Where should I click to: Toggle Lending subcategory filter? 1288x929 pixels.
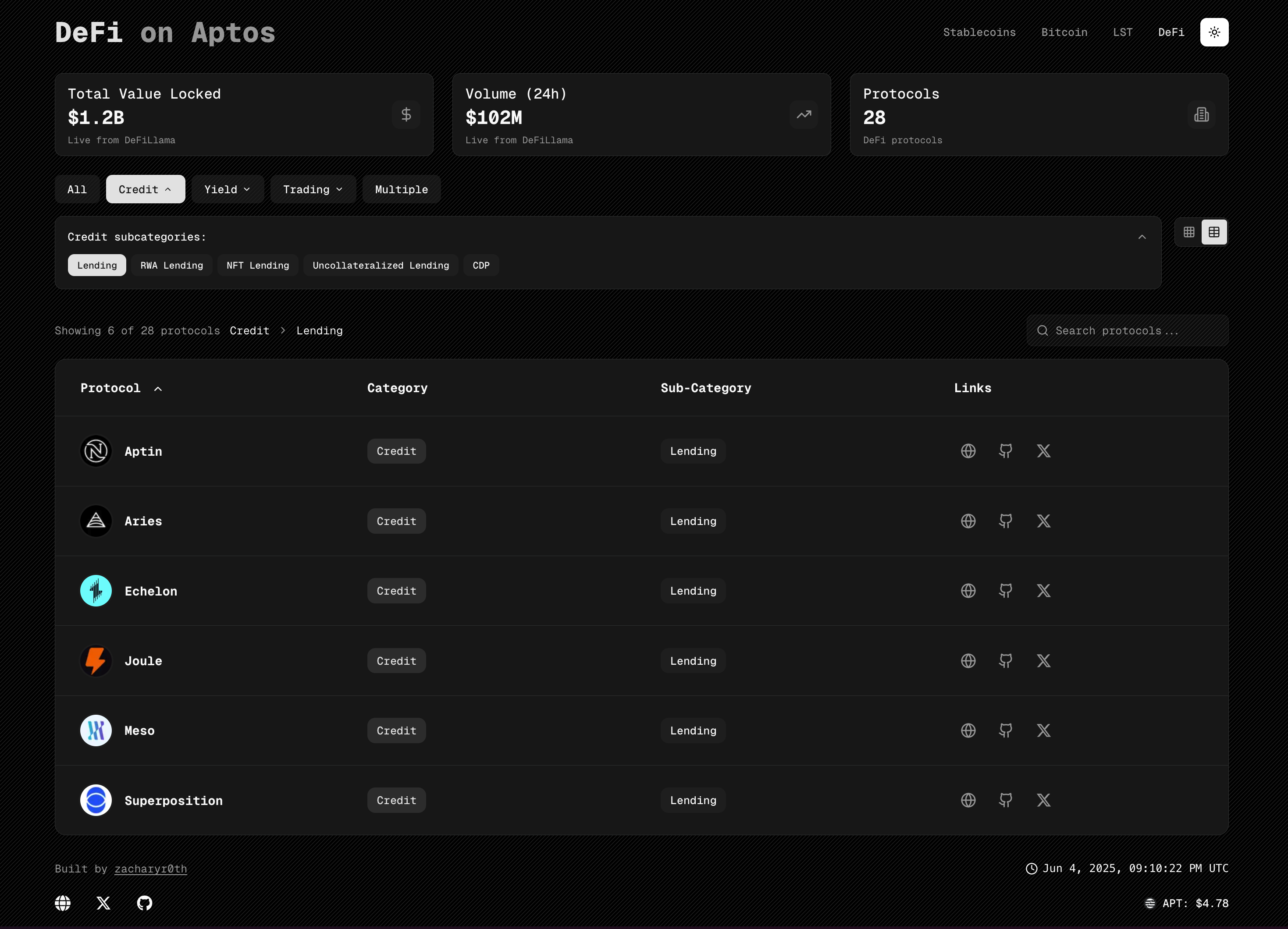(97, 265)
